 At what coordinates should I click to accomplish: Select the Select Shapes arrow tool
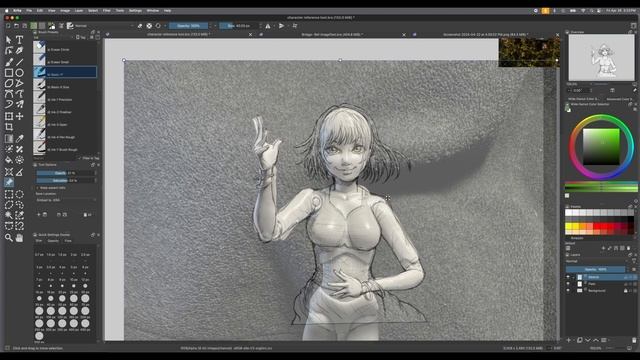[x=9, y=40]
